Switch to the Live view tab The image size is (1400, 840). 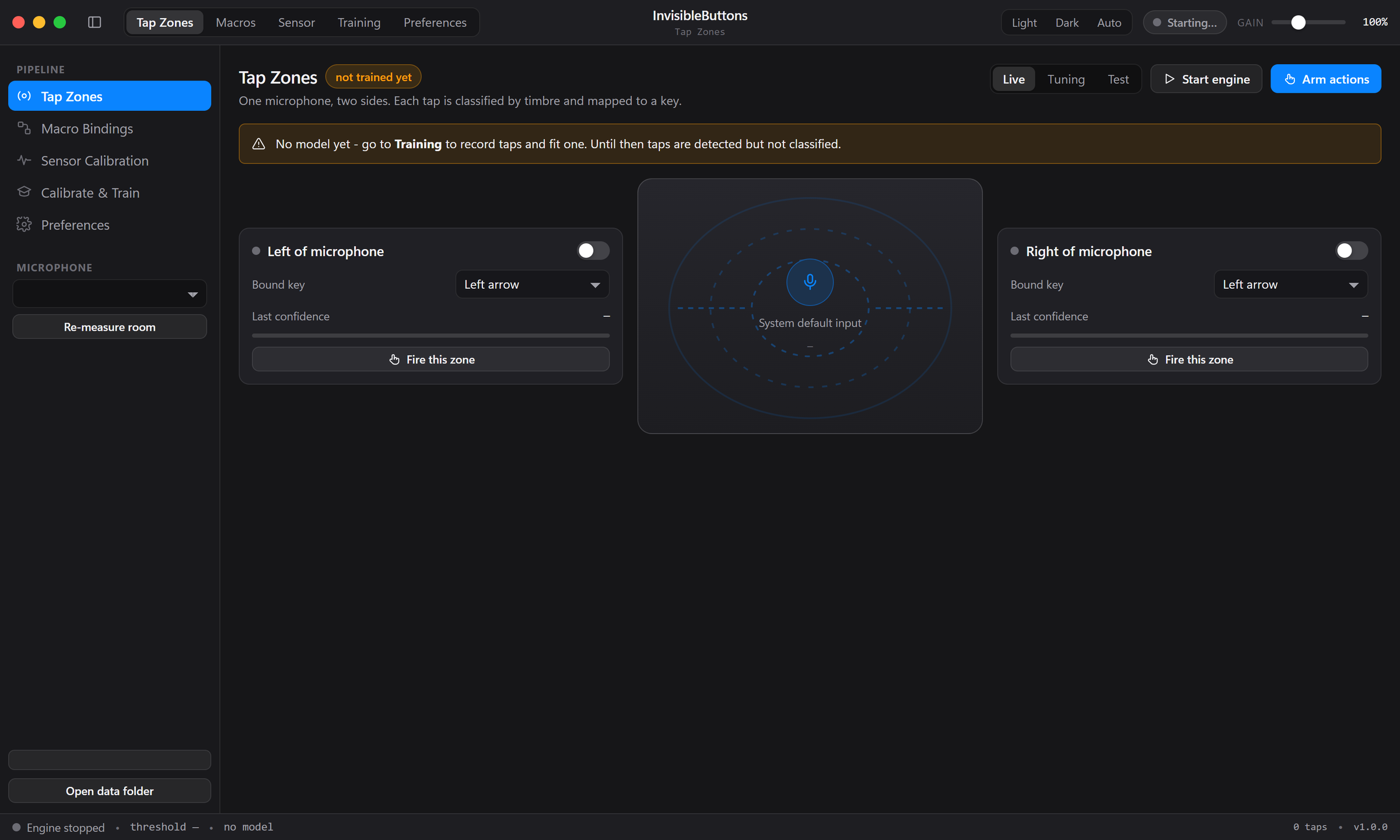[1014, 79]
